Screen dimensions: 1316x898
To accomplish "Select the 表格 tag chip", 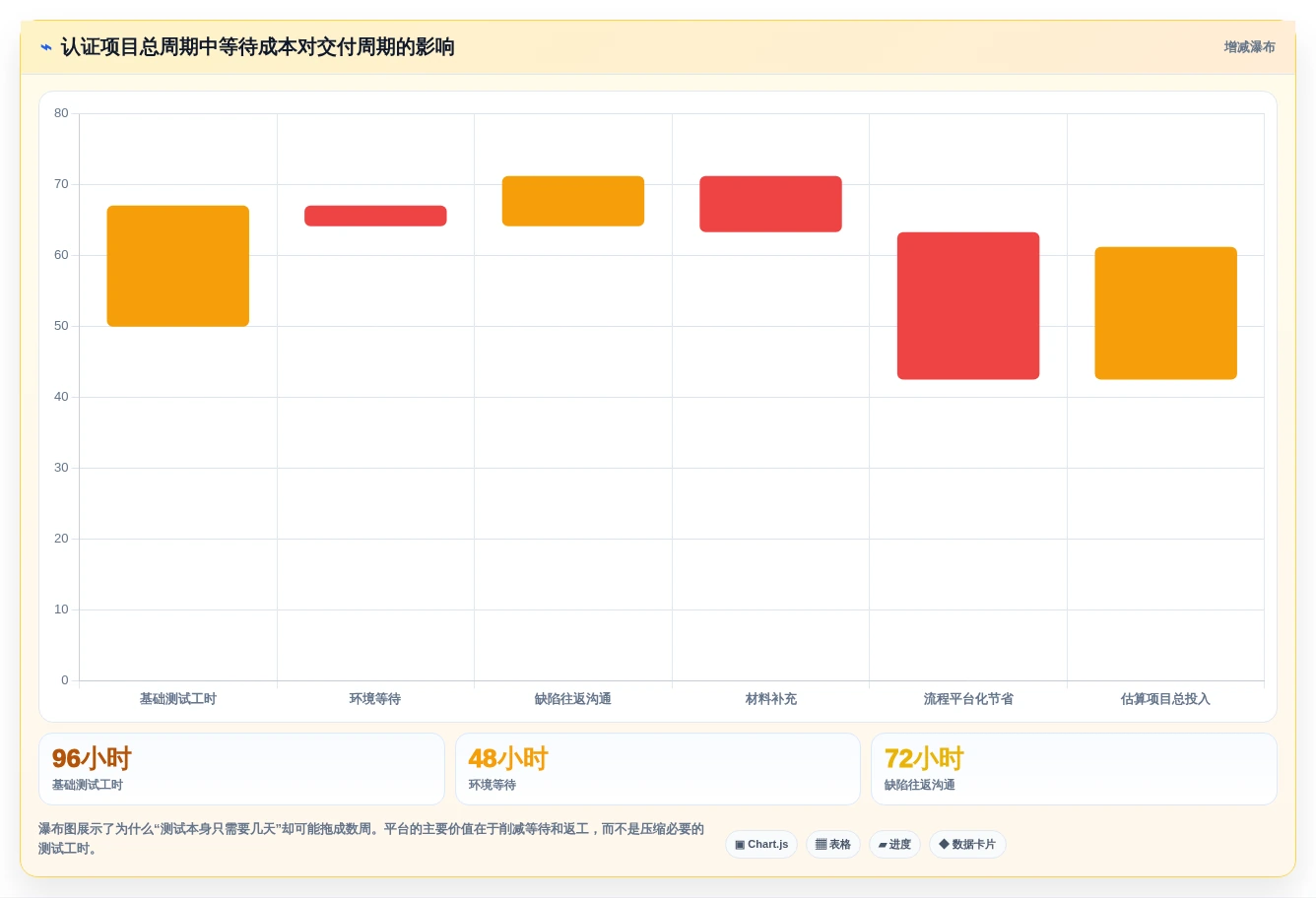I will click(833, 845).
